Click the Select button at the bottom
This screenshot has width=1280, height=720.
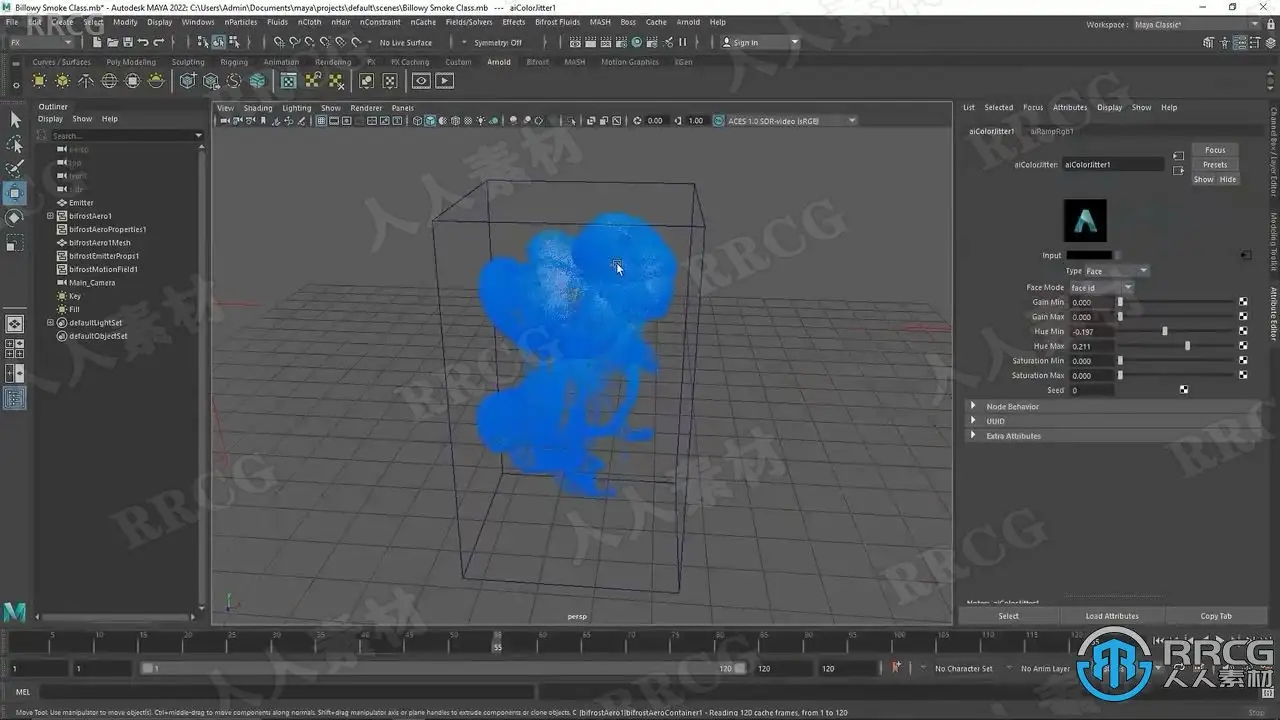point(1008,616)
